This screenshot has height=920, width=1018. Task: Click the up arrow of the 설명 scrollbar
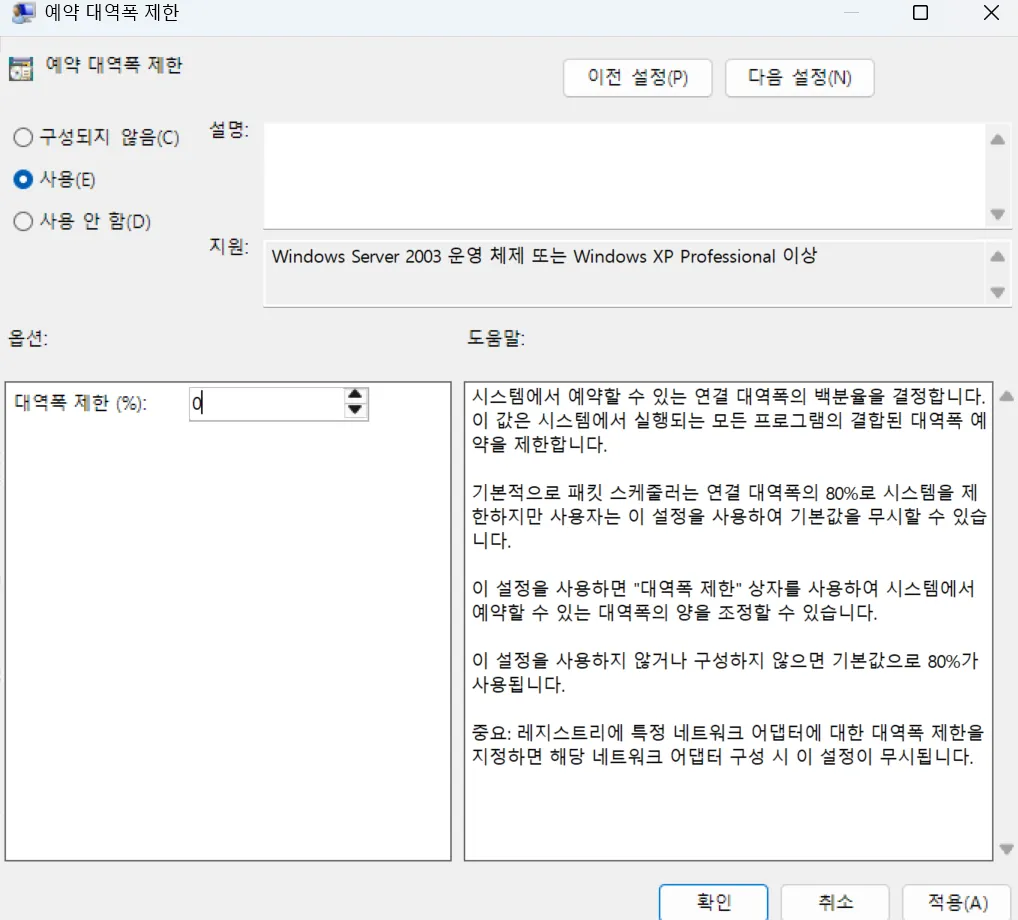[x=997, y=140]
